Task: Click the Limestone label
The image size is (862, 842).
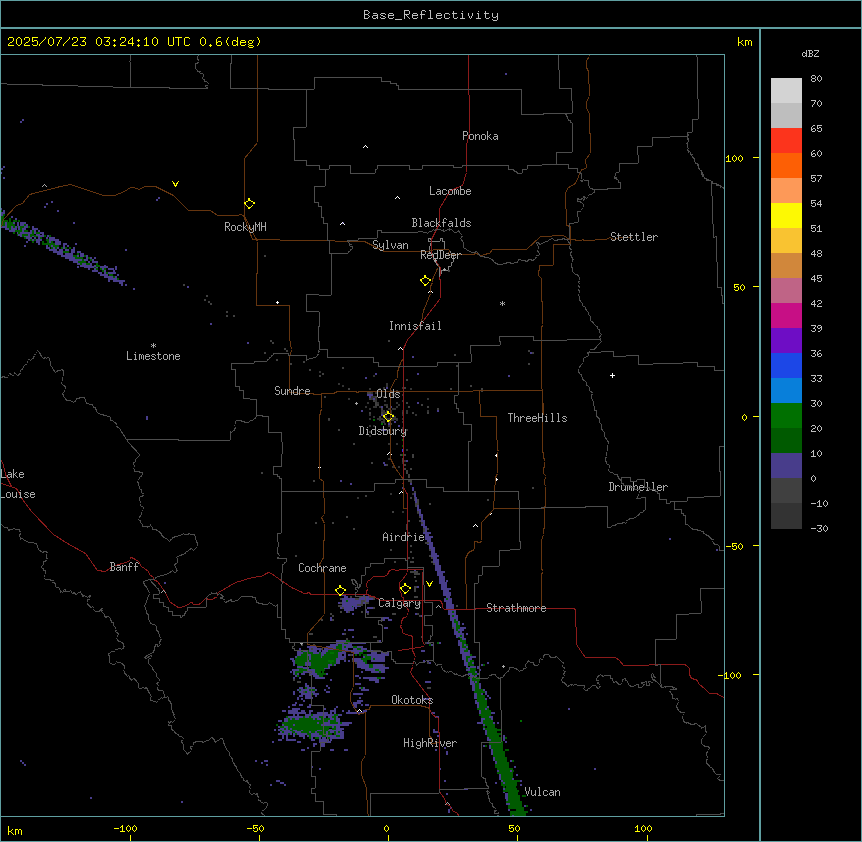Action: (153, 356)
